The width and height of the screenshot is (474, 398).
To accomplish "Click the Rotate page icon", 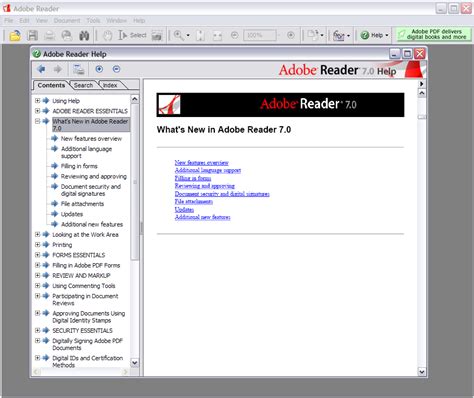I will click(313, 35).
